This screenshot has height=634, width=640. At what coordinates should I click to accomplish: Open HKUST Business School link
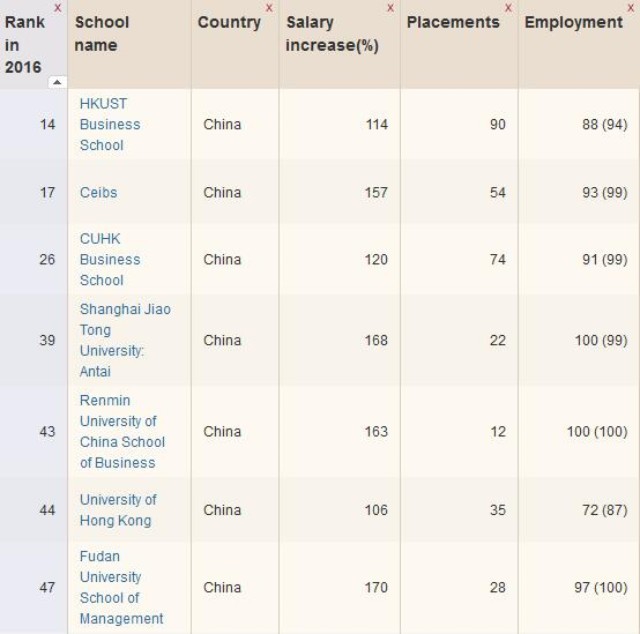point(110,125)
